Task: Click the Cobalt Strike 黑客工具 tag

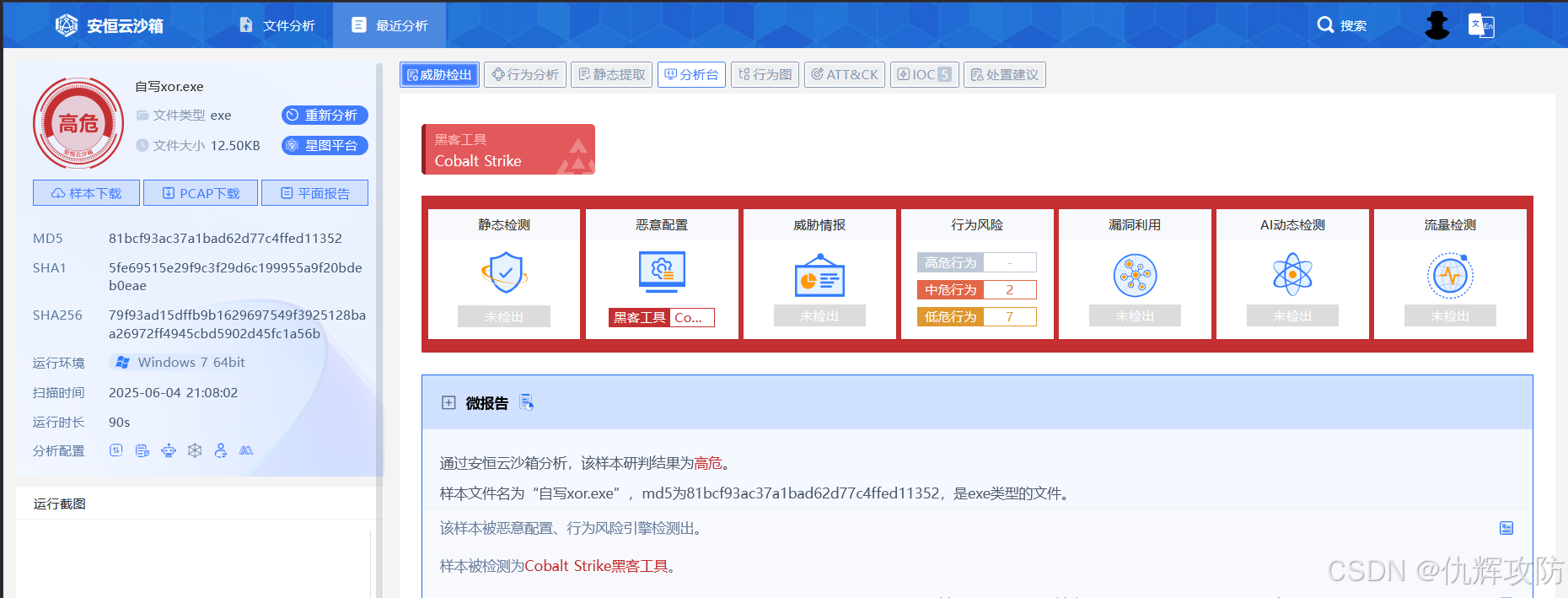Action: (x=508, y=149)
